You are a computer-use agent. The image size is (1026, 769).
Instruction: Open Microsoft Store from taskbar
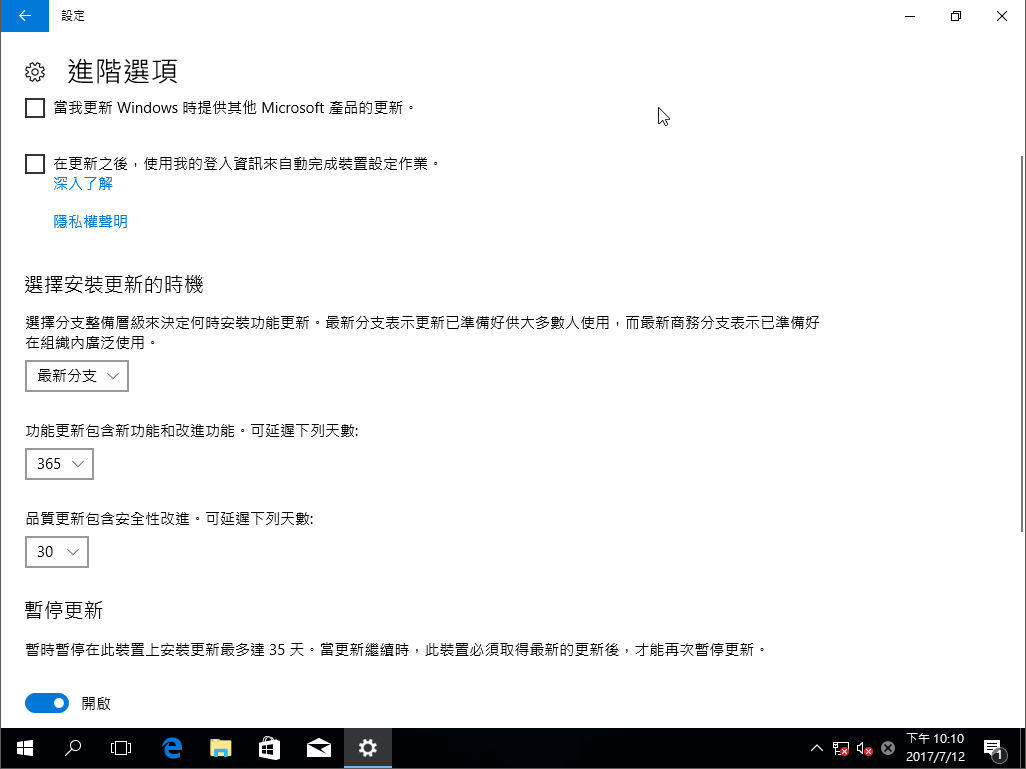pyautogui.click(x=270, y=748)
